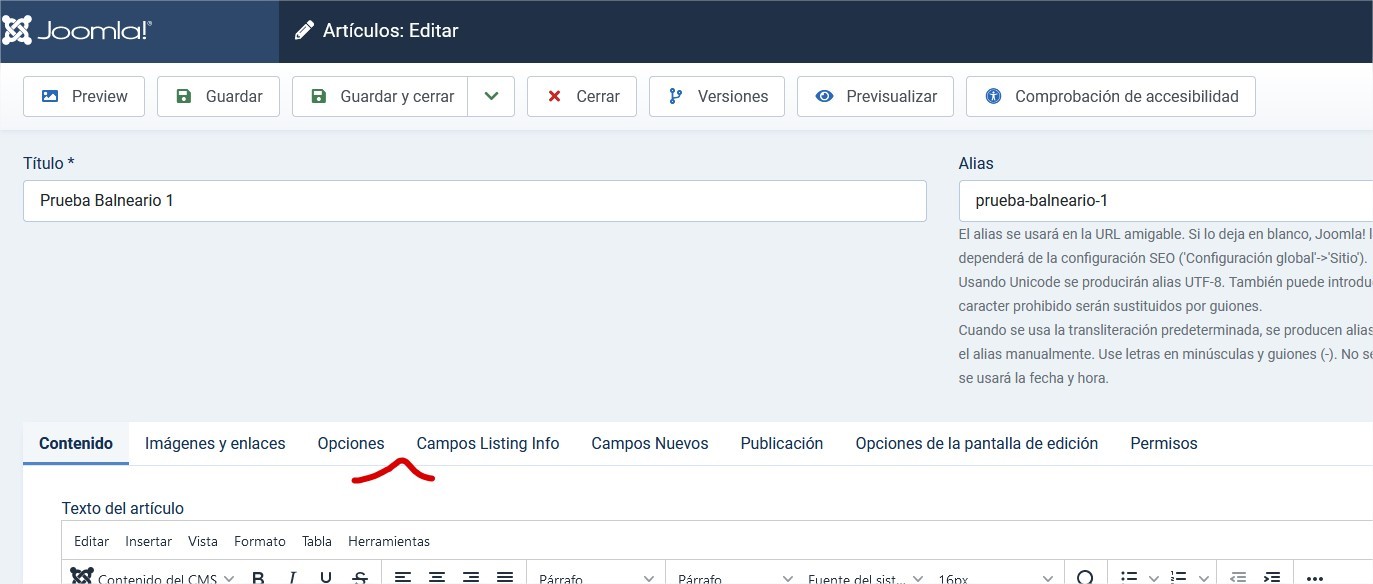Screen dimensions: 1373x584
Task: Insert a numbered list
Action: tap(1181, 577)
